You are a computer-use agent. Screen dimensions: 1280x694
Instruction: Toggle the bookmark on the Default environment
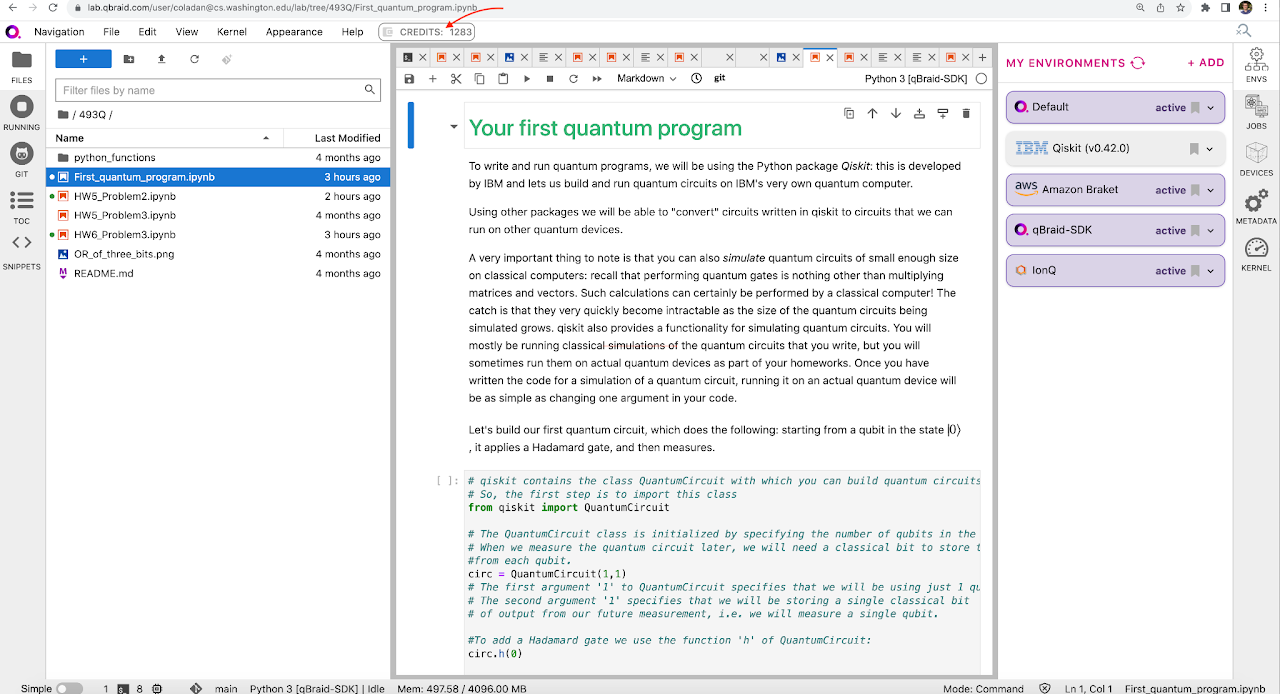[1194, 108]
